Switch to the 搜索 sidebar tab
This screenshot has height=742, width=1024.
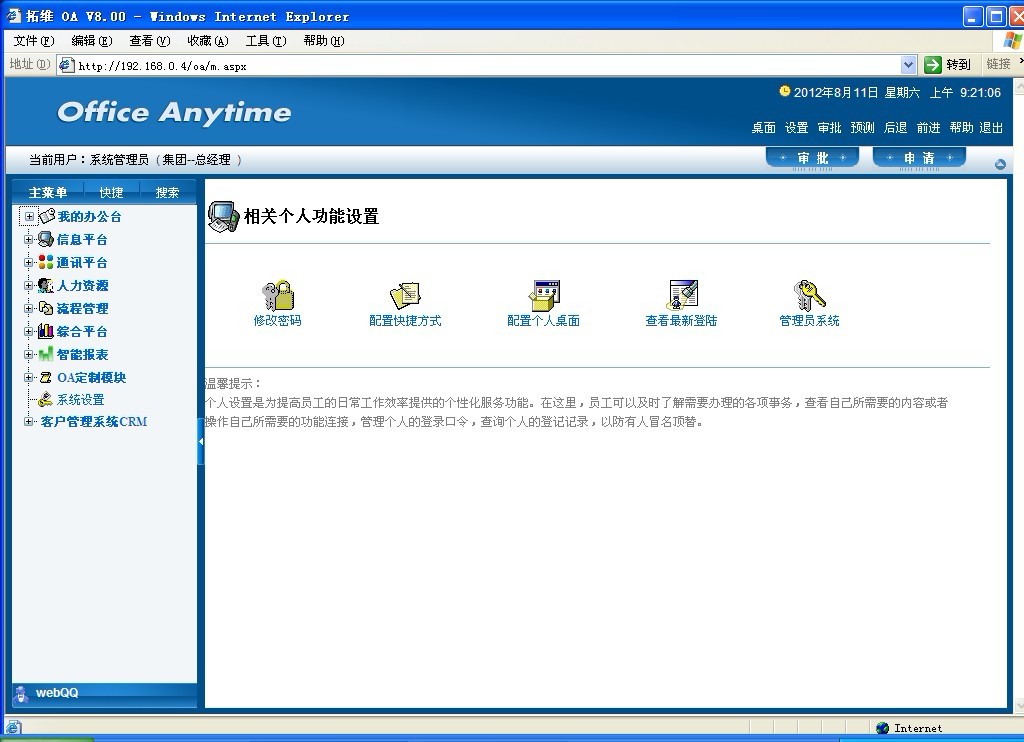pos(167,193)
